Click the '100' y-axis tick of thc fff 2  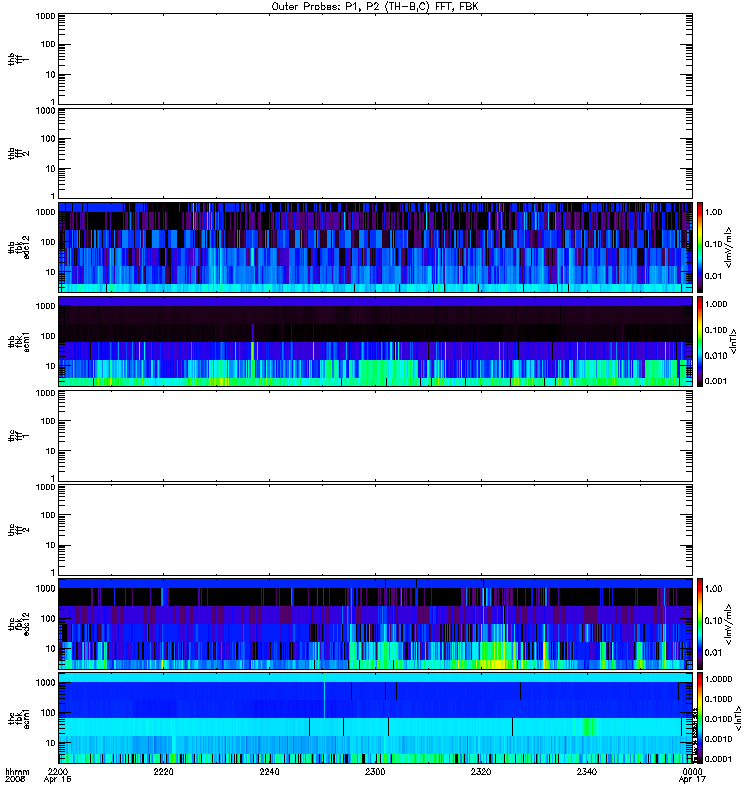48,515
